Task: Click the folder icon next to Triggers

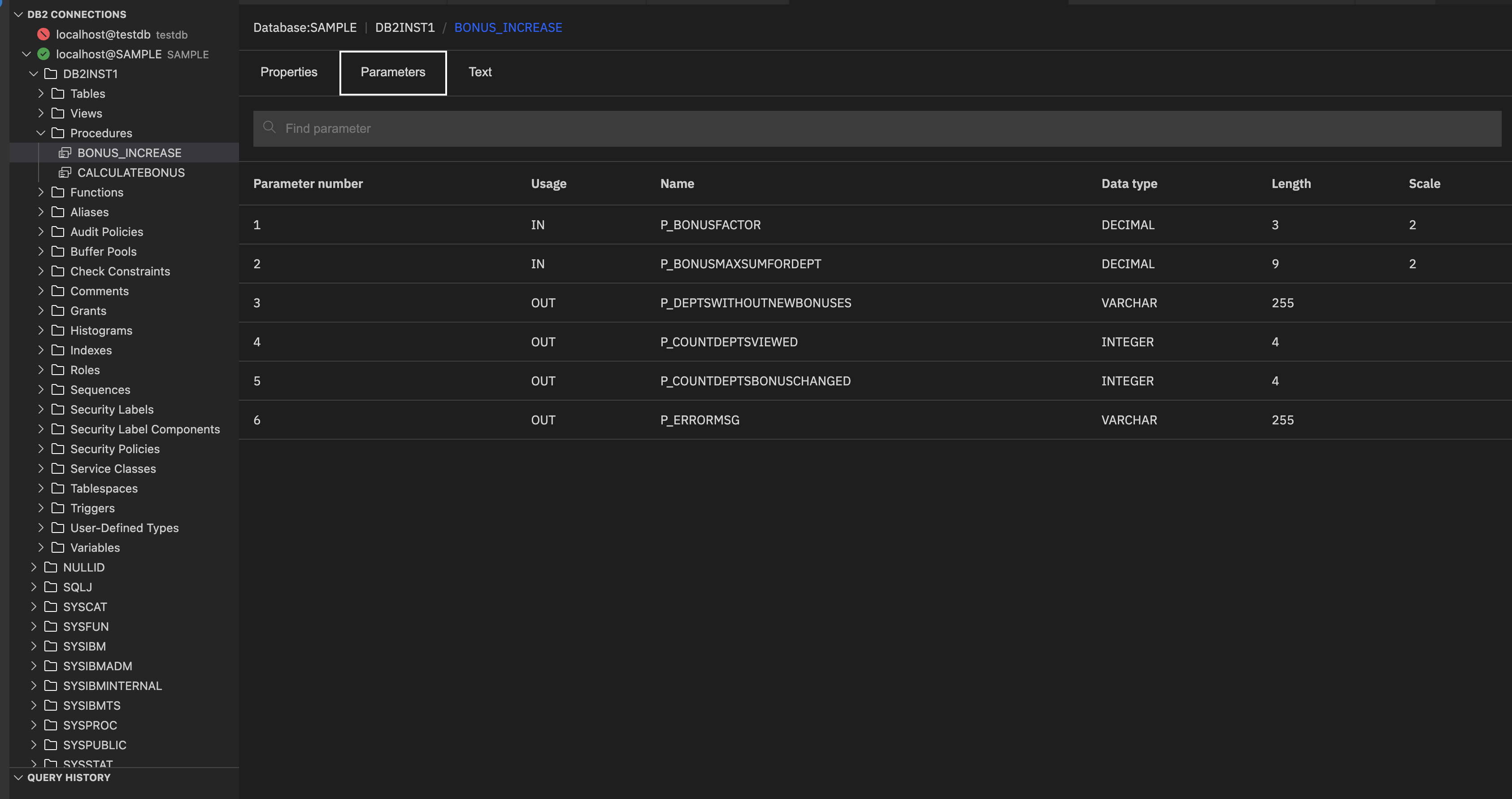Action: click(x=57, y=508)
